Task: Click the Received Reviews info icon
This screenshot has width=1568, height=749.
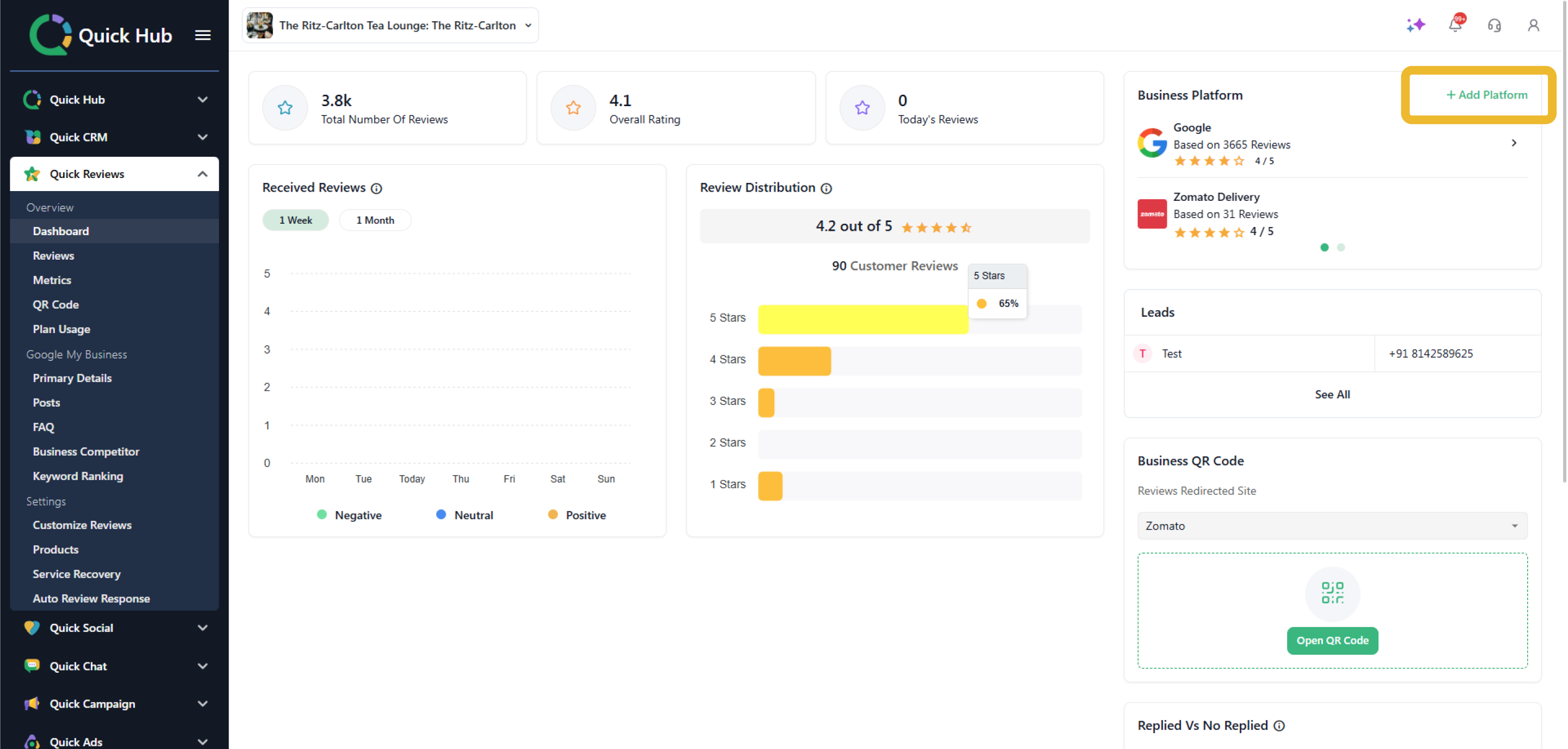Action: click(377, 189)
